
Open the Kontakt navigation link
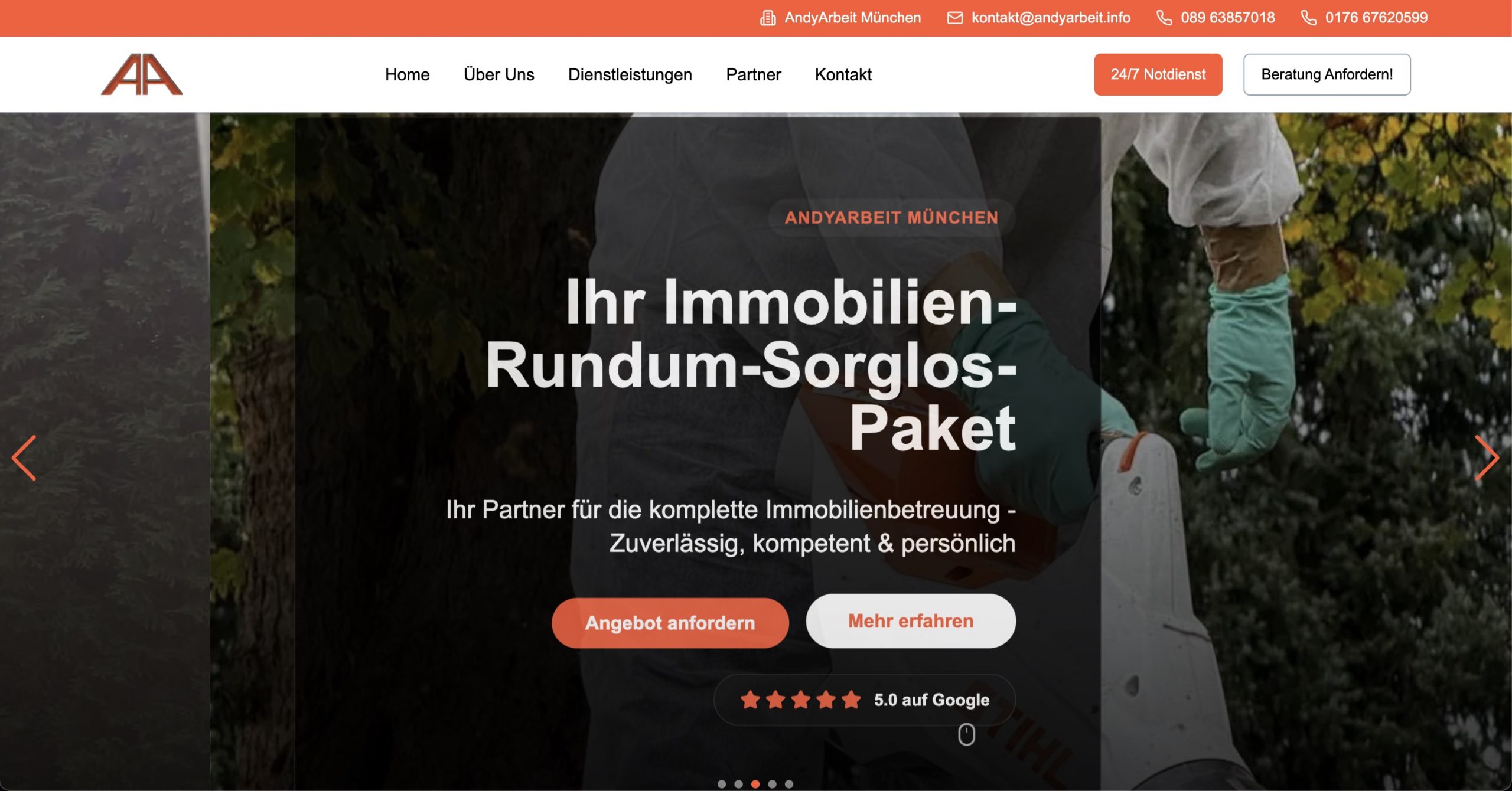(x=843, y=74)
